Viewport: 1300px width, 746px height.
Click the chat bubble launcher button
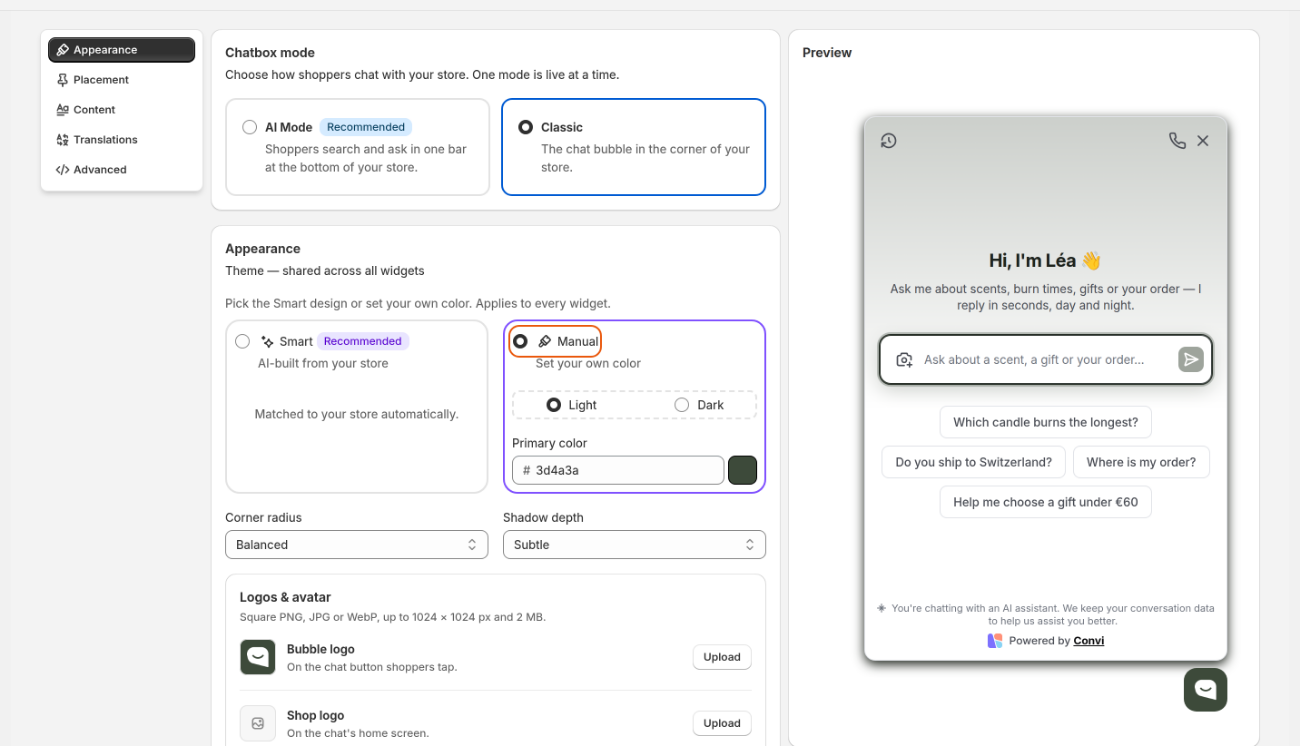click(1205, 689)
